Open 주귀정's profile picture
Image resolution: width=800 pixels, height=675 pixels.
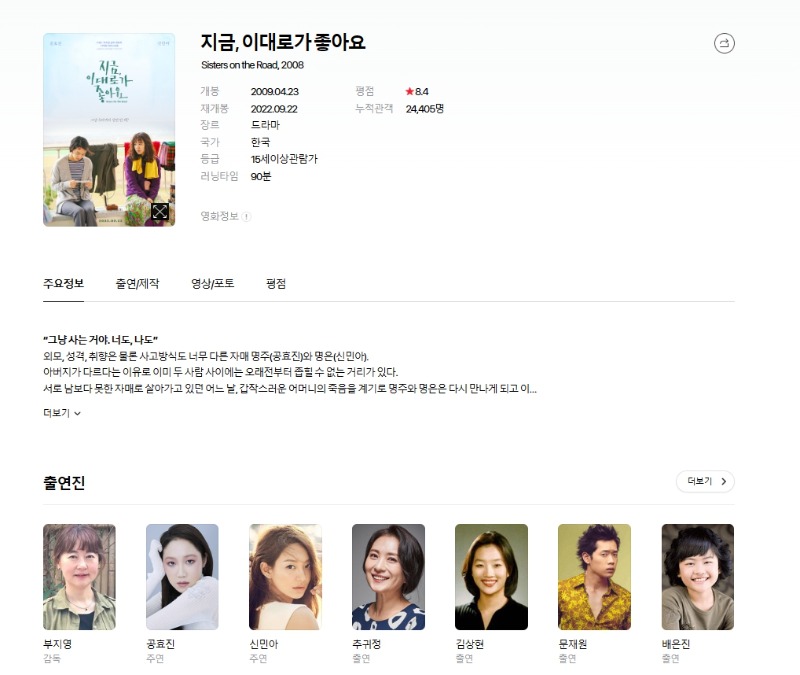point(388,577)
